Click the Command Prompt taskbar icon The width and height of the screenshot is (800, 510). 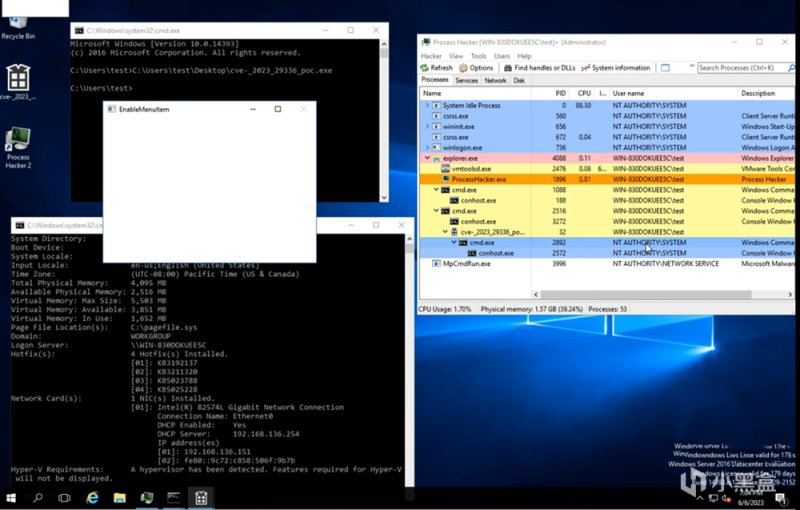click(x=173, y=498)
